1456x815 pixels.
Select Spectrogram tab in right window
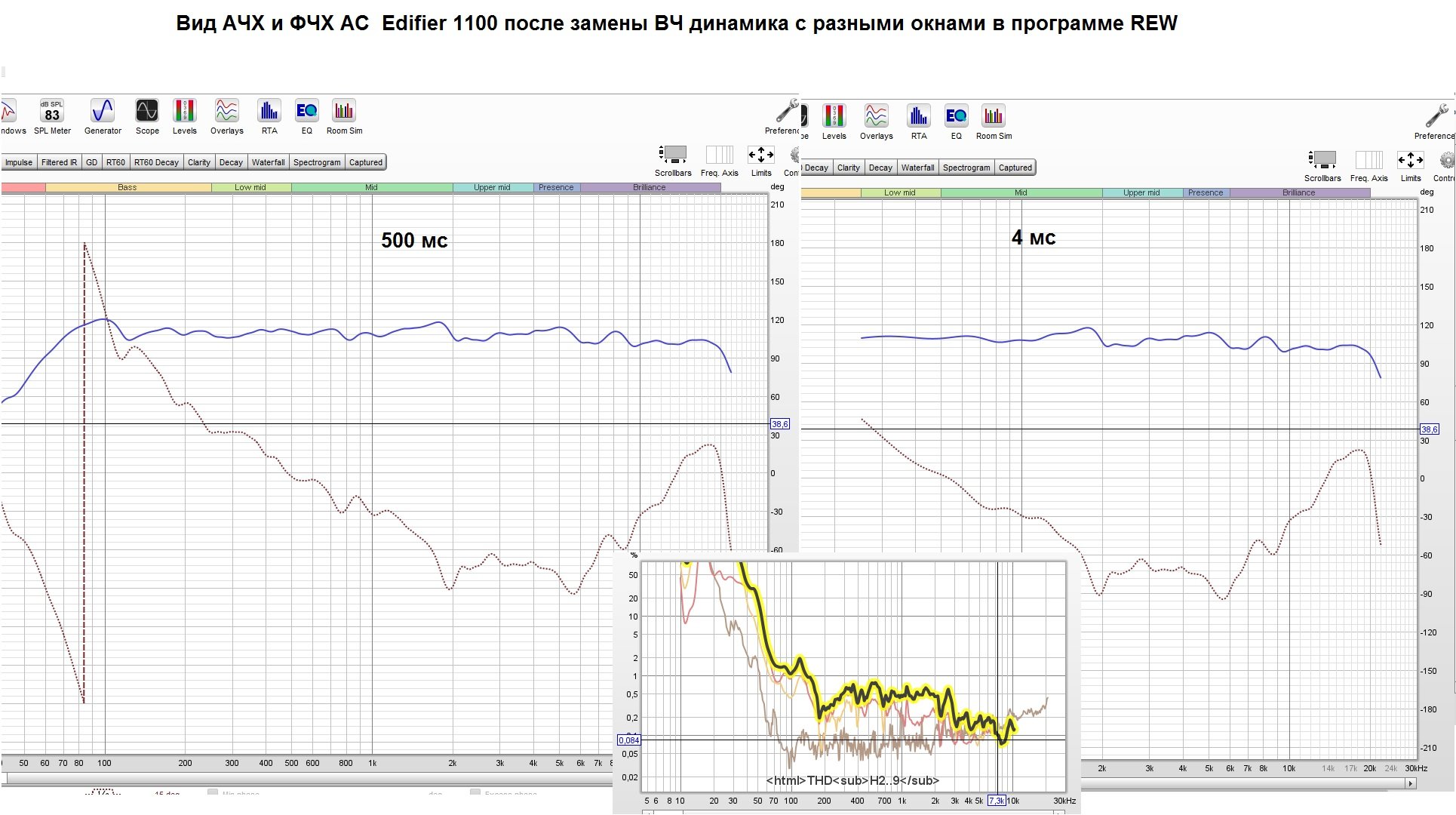click(x=966, y=168)
